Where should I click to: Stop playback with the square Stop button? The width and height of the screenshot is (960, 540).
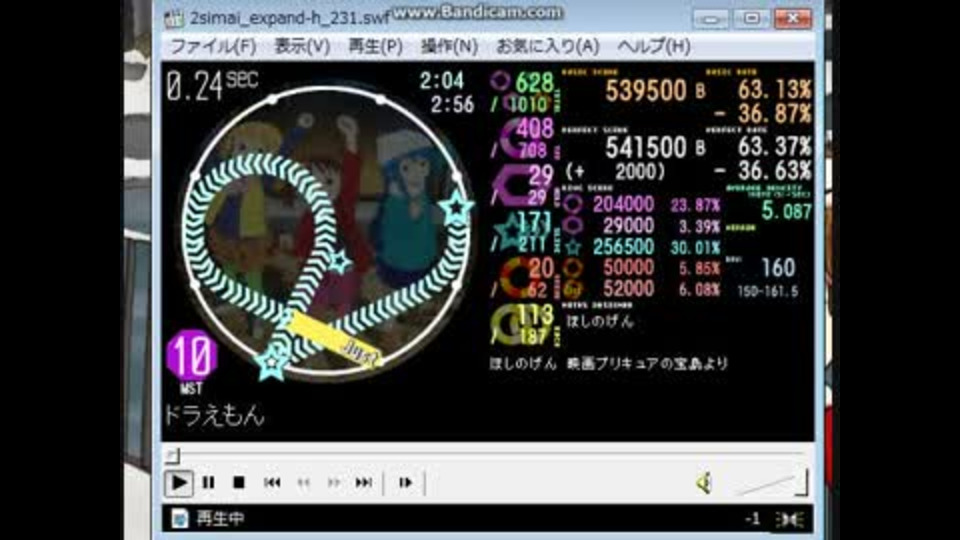coord(239,483)
